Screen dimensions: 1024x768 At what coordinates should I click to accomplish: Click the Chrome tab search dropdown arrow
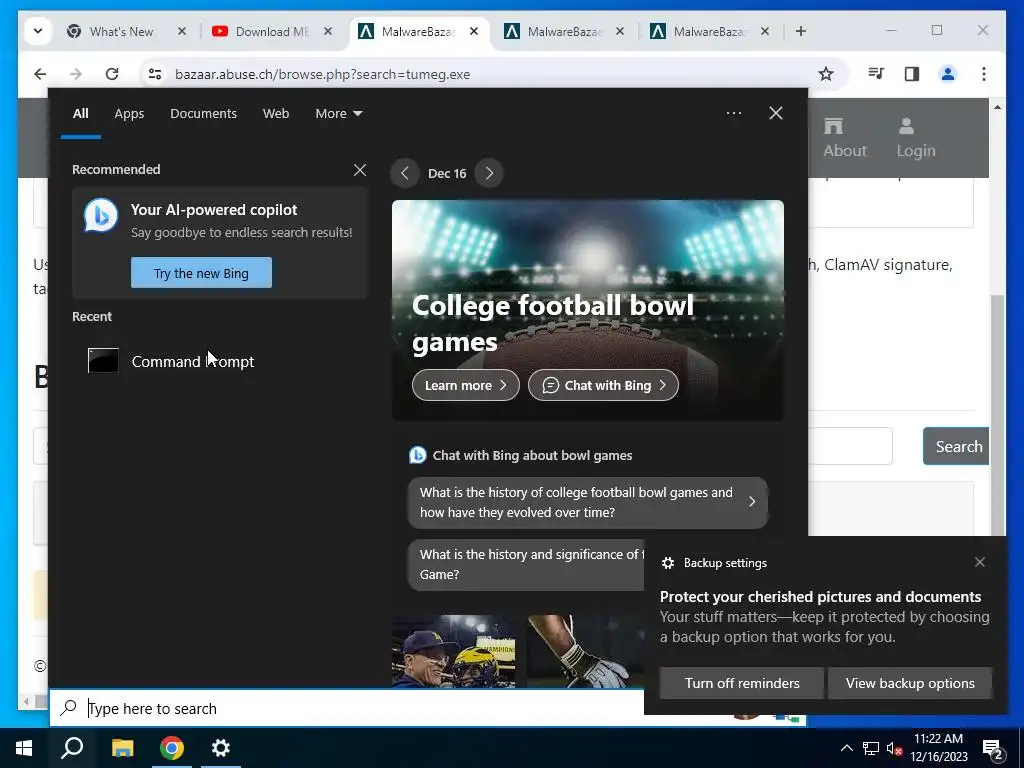coord(38,31)
